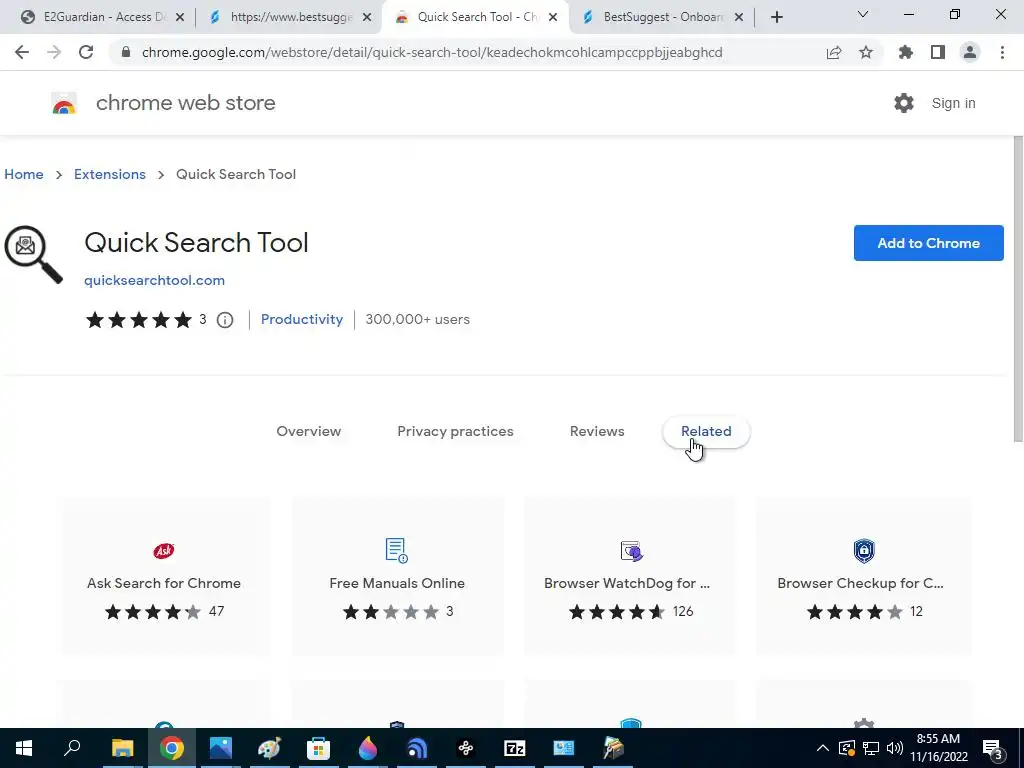Open a new browser tab
This screenshot has height=768, width=1024.
[x=776, y=17]
